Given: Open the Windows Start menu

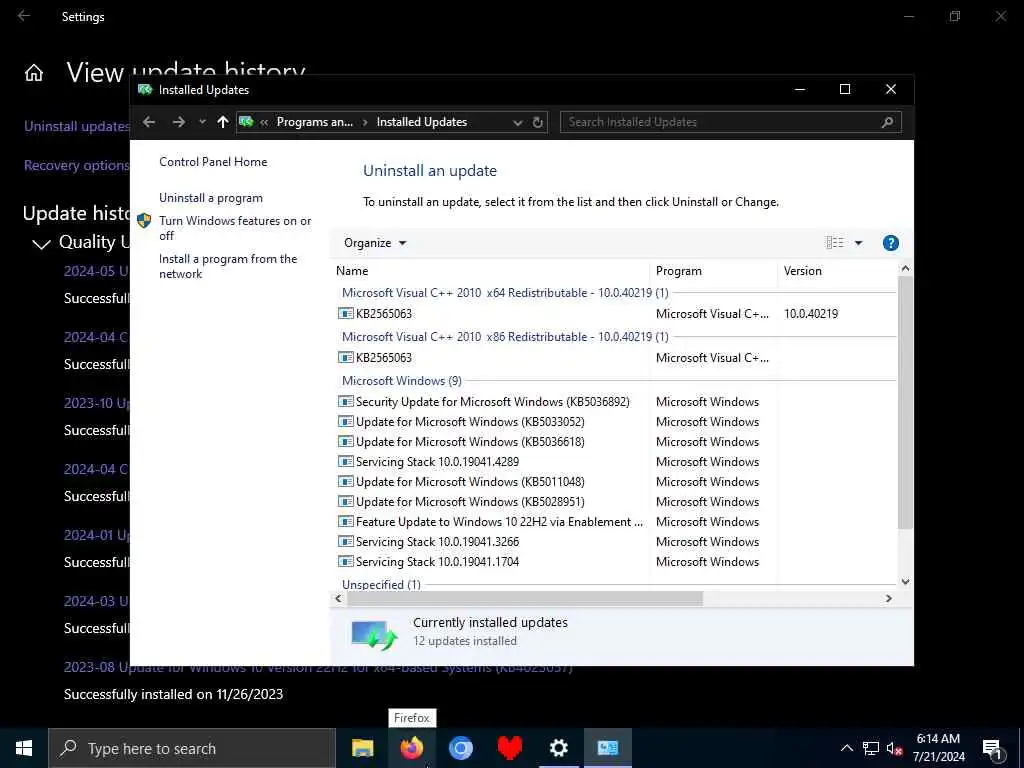Looking at the screenshot, I should [x=24, y=748].
